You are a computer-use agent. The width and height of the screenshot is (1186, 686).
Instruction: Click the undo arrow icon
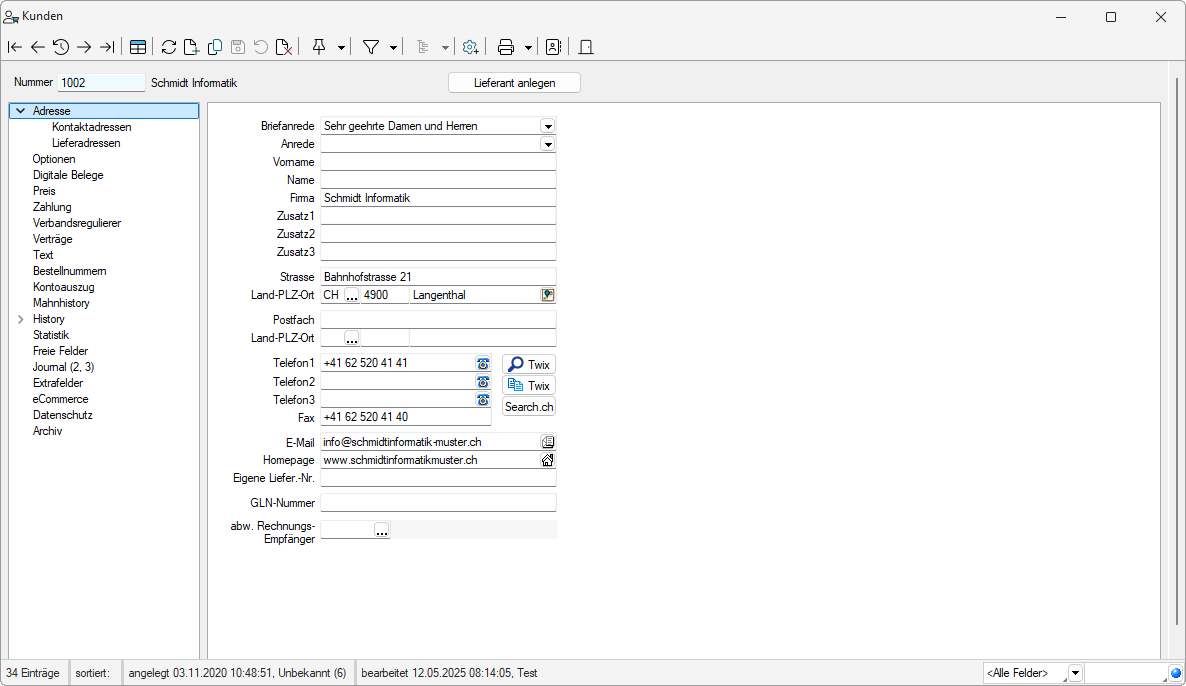(x=261, y=47)
